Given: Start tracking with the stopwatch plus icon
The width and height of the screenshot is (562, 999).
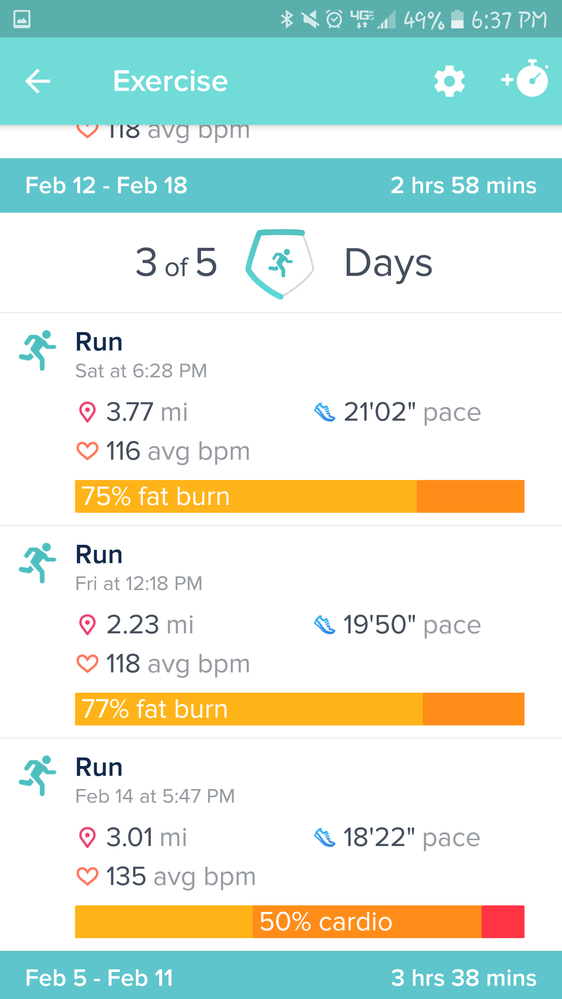Looking at the screenshot, I should point(525,80).
